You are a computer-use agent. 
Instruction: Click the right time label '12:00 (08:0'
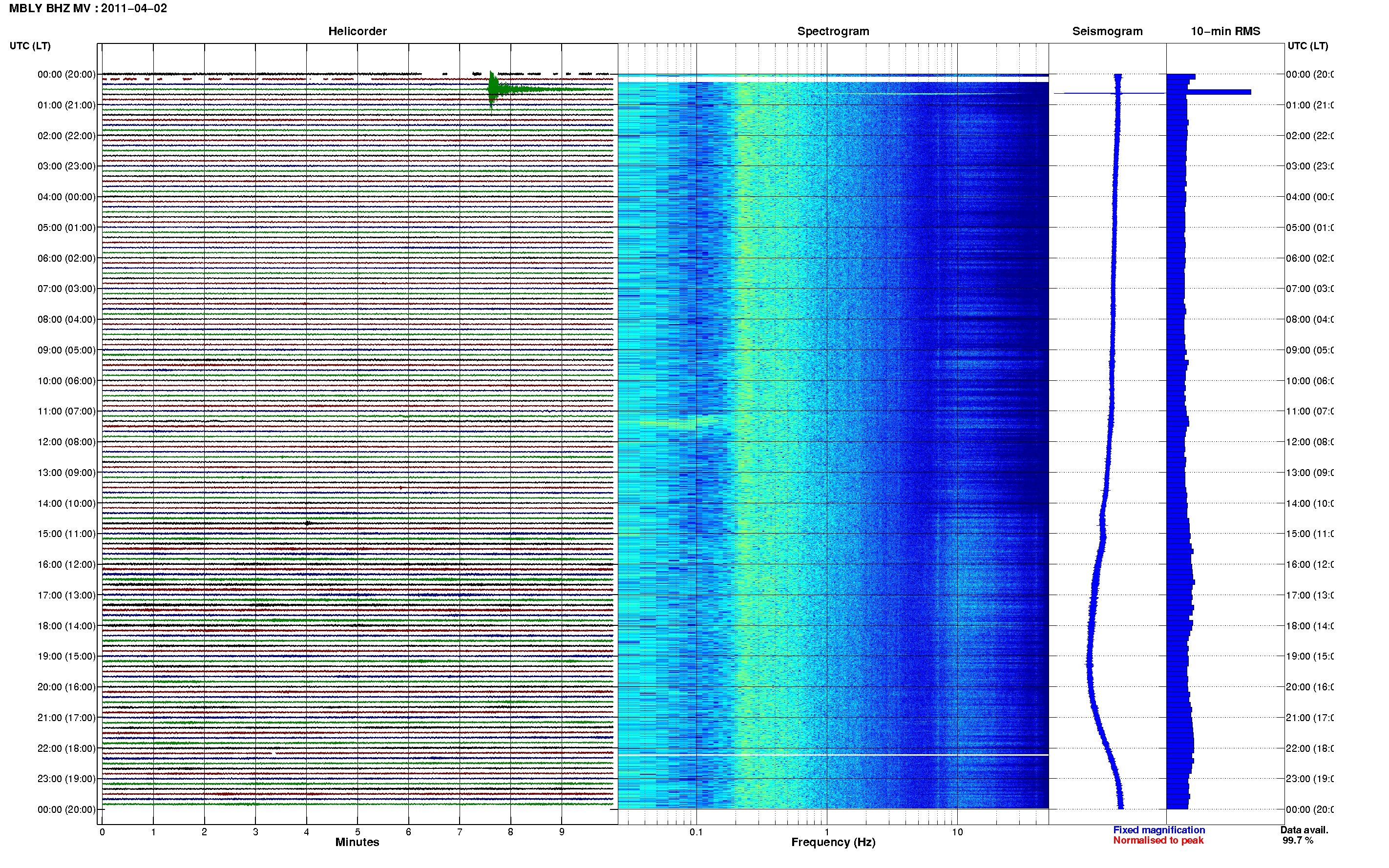click(x=1310, y=442)
